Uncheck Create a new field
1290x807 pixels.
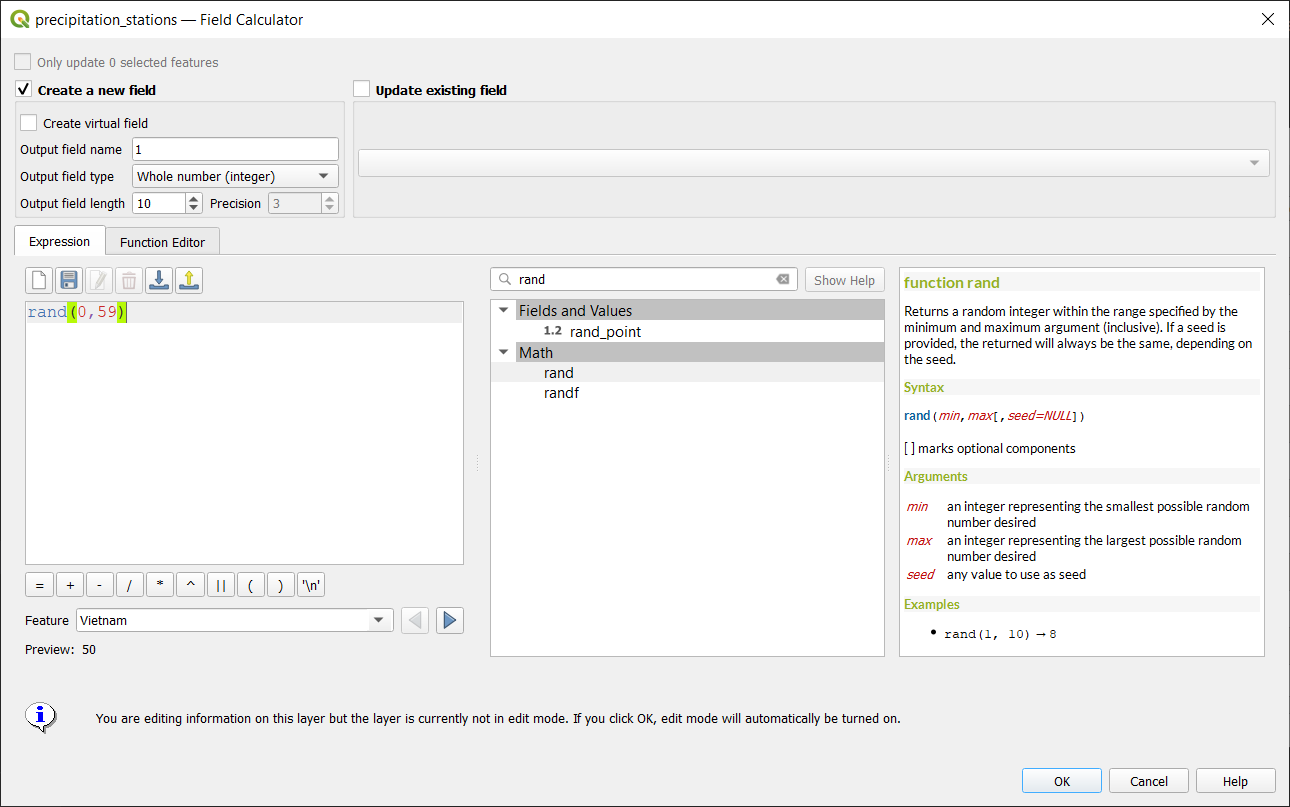(x=24, y=89)
